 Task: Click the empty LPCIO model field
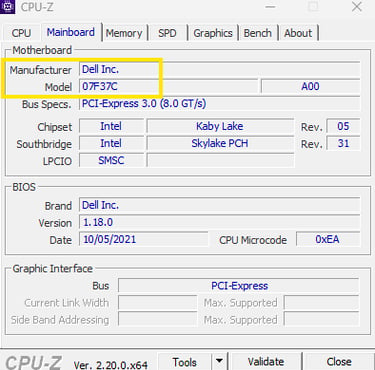click(220, 160)
